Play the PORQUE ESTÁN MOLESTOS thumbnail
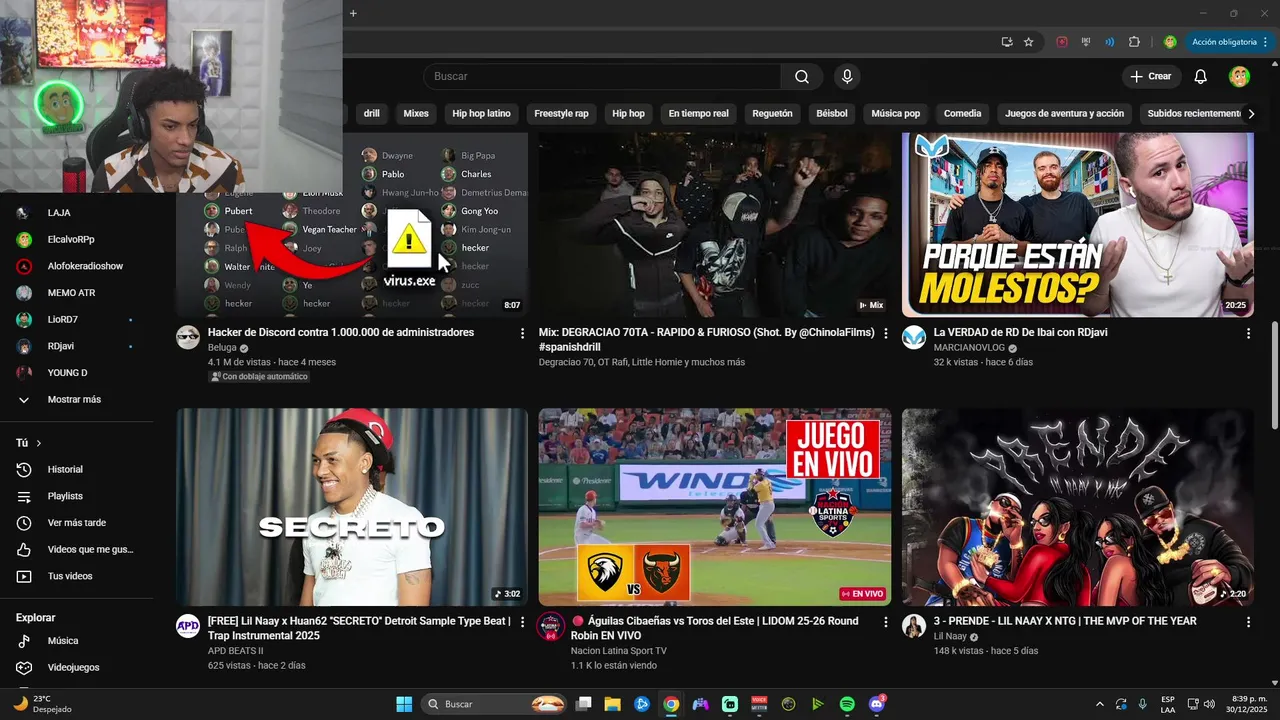This screenshot has width=1280, height=720. [x=1078, y=225]
